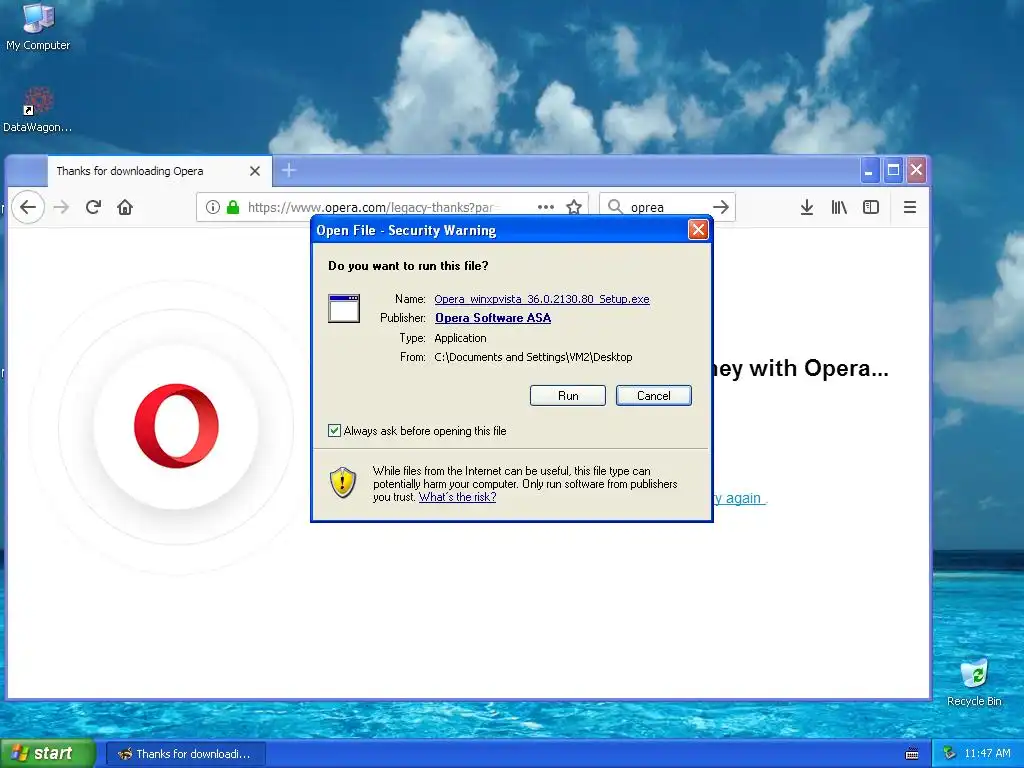Click the 11:47 AM tray clock

tap(987, 754)
